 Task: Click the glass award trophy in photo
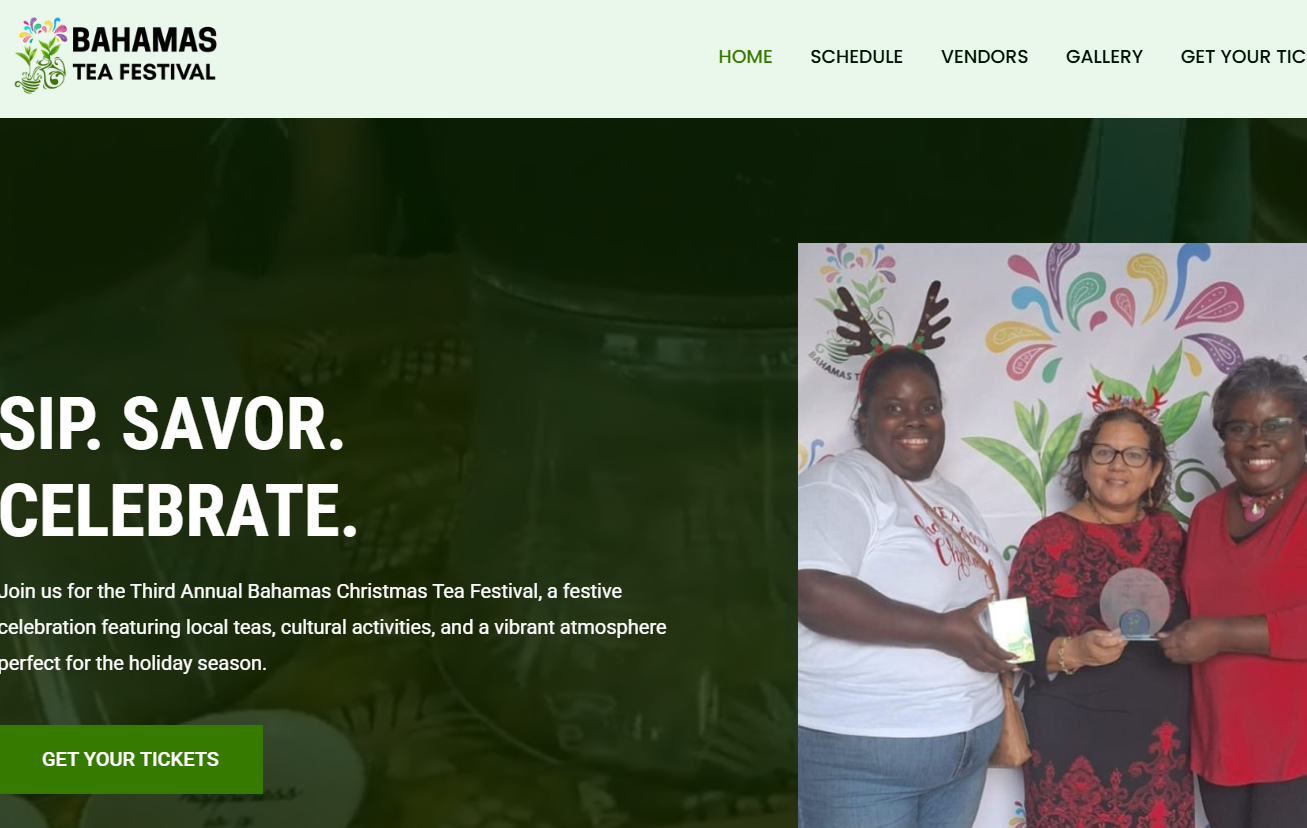(x=1135, y=603)
